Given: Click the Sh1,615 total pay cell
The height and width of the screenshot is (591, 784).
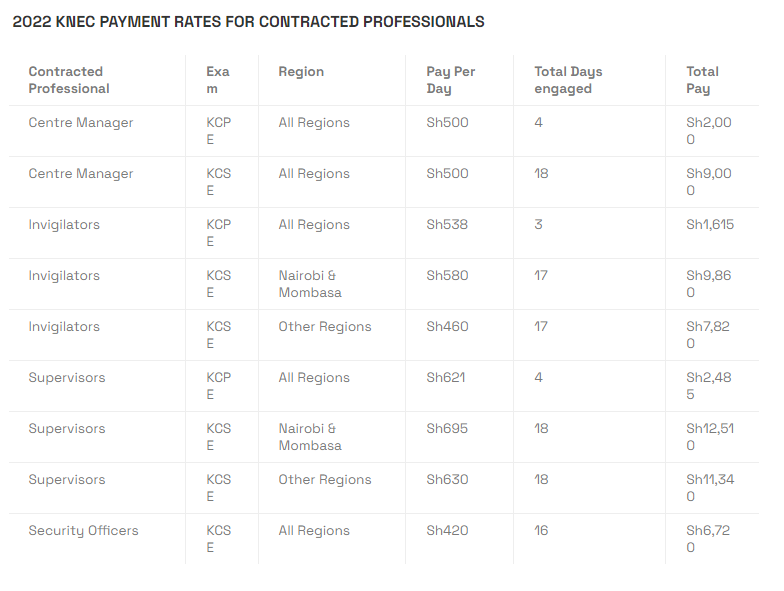Looking at the screenshot, I should click(x=710, y=224).
